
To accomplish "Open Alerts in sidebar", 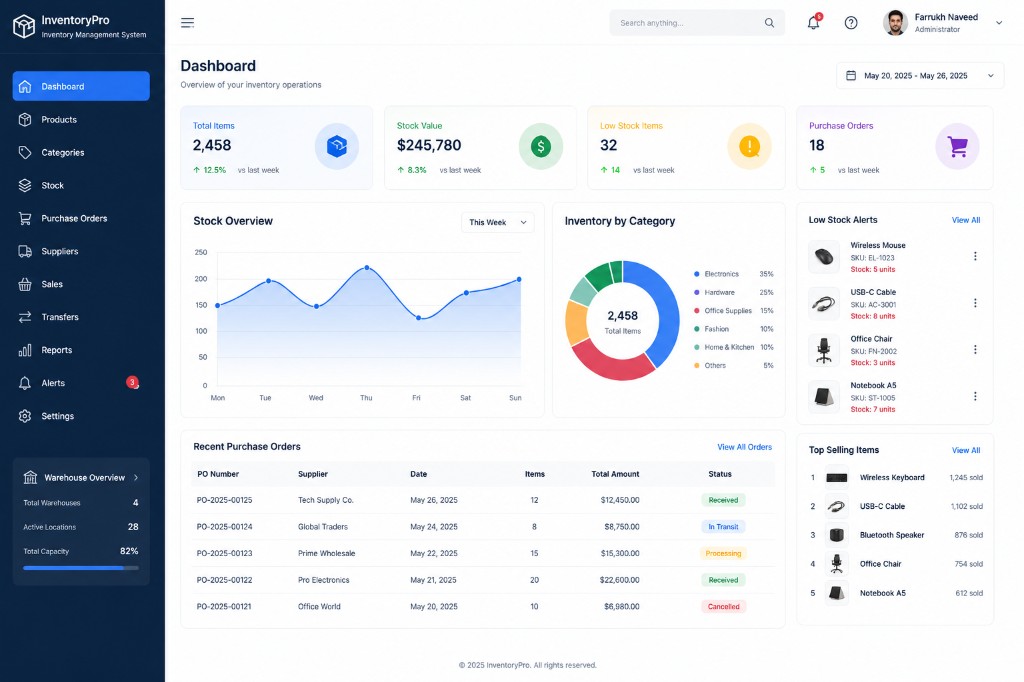I will (81, 383).
